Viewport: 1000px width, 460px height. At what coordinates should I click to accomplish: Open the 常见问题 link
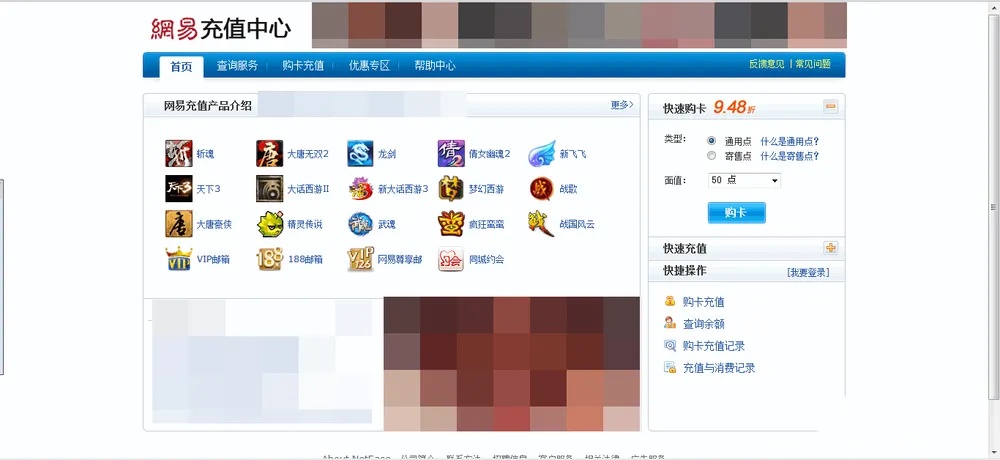pyautogui.click(x=813, y=64)
